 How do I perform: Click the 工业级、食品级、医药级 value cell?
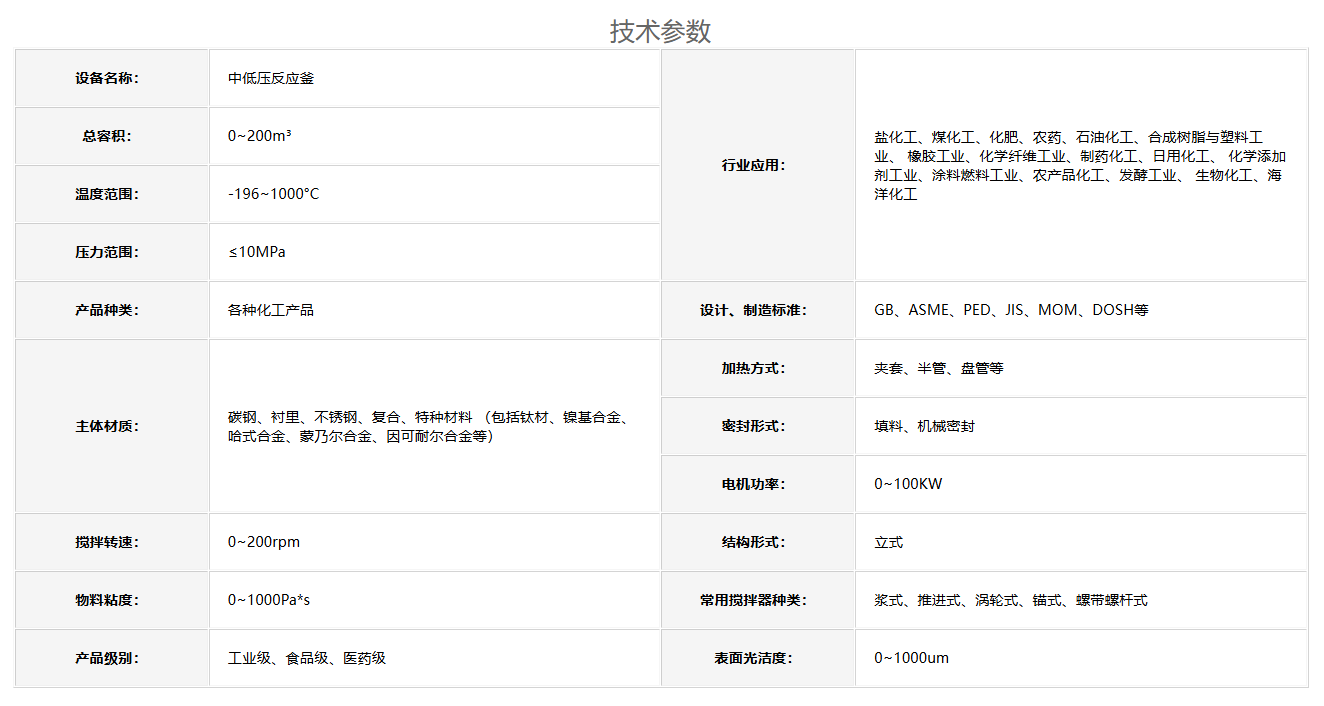coord(307,658)
